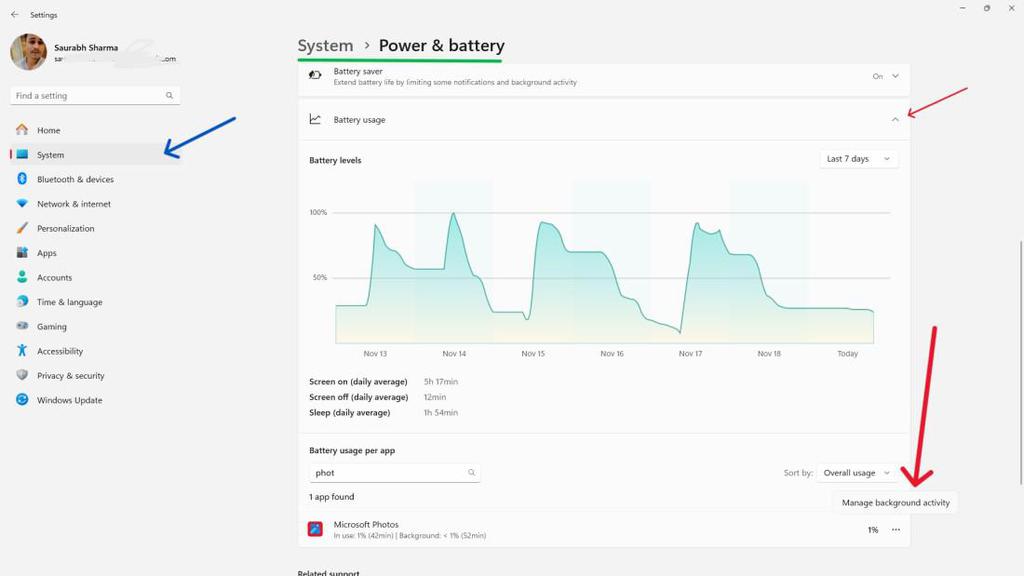Viewport: 1024px width, 576px height.
Task: Click the battery usage per app search field
Action: point(388,473)
